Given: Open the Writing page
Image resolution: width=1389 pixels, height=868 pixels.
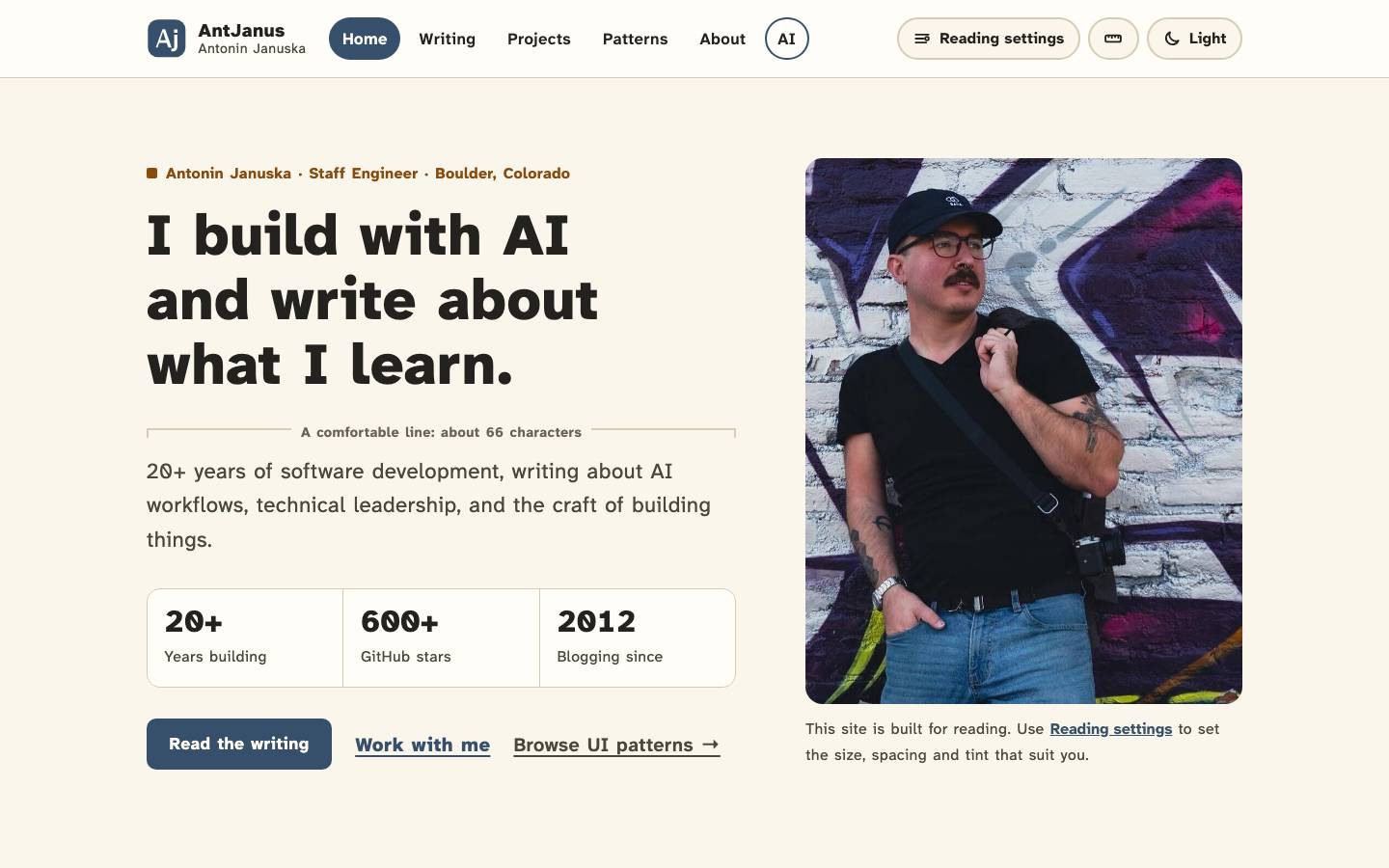Looking at the screenshot, I should (447, 39).
